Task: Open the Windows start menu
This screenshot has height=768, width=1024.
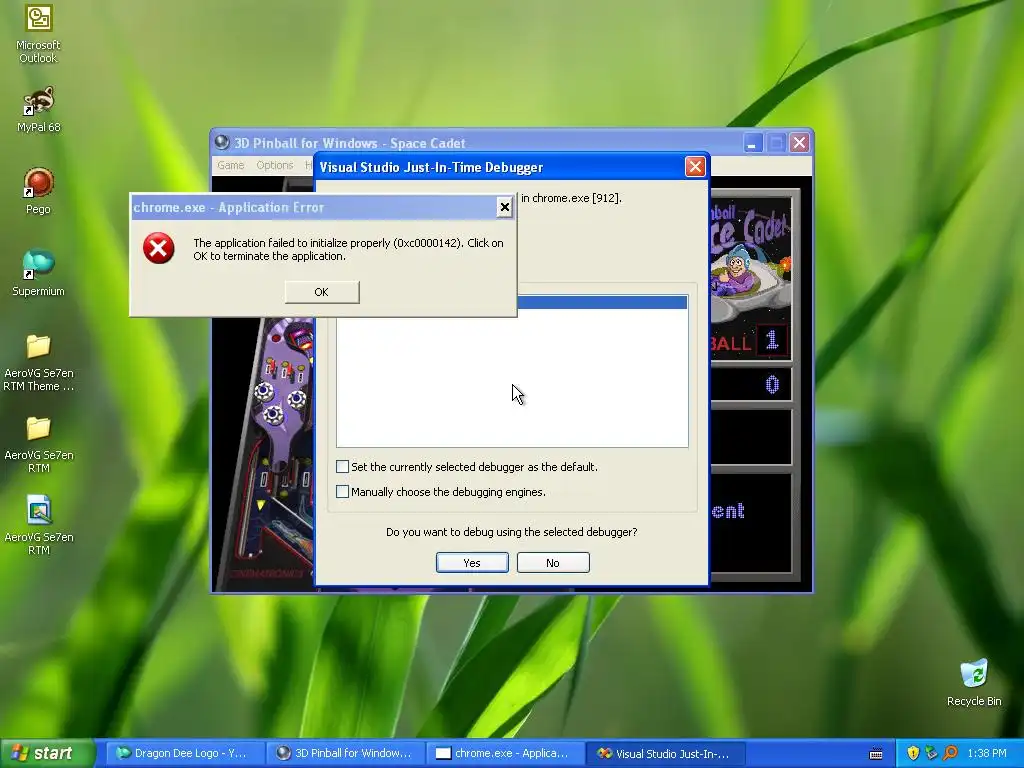Action: [x=46, y=753]
